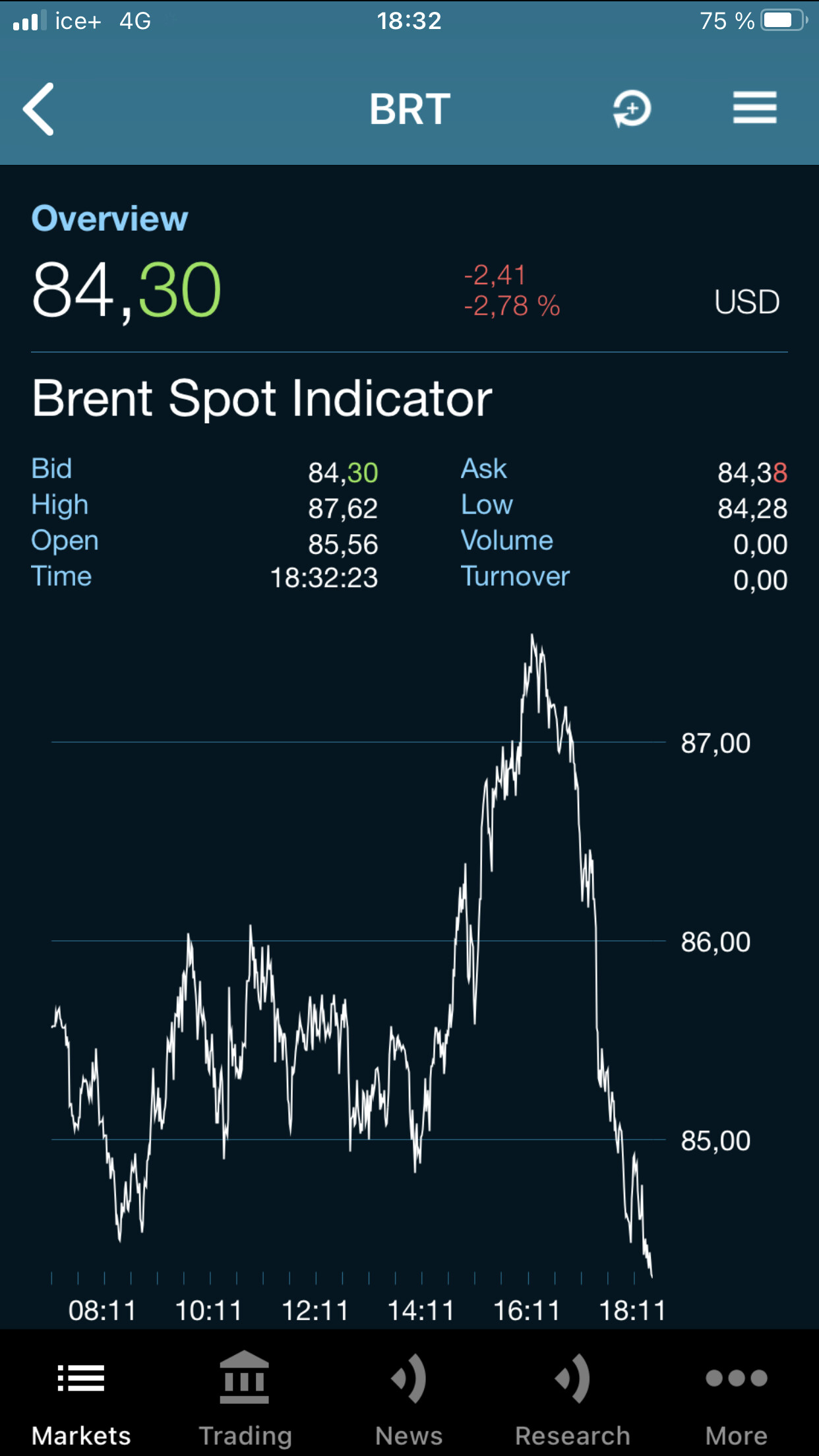The height and width of the screenshot is (1456, 819).
Task: Tap the 84,30 last price
Action: coord(127,290)
